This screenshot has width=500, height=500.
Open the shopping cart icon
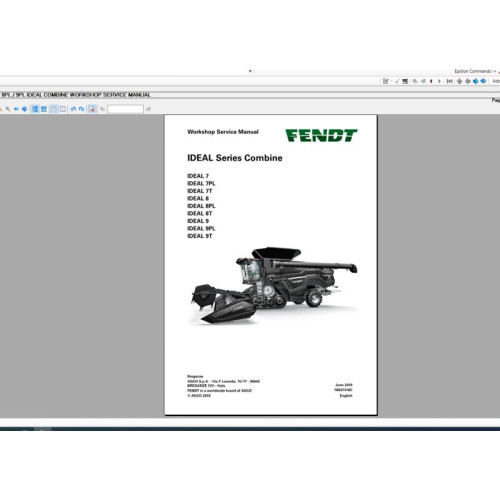pyautogui.click(x=405, y=81)
